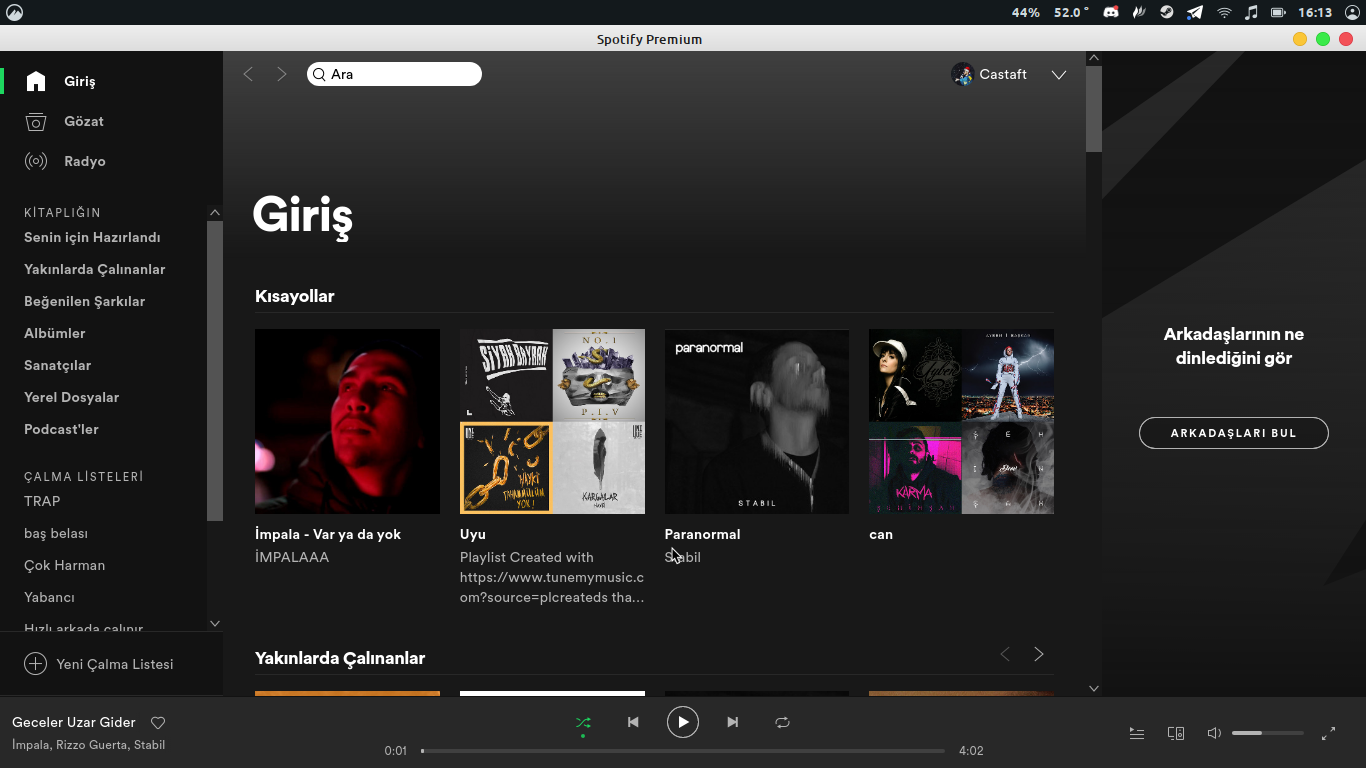
Task: Start playback with the play button
Action: tap(683, 722)
